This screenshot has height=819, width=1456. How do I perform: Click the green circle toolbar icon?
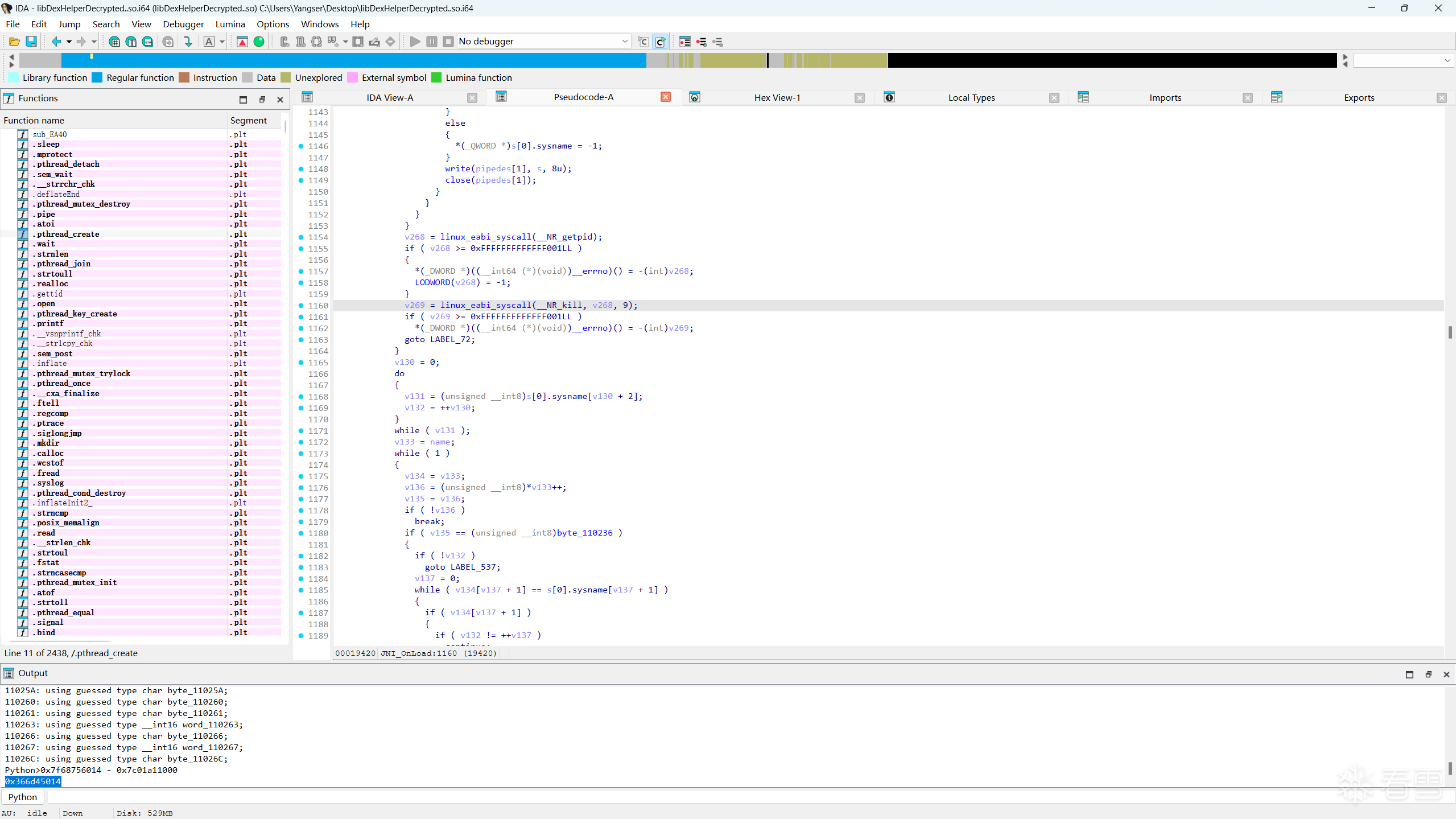259,42
